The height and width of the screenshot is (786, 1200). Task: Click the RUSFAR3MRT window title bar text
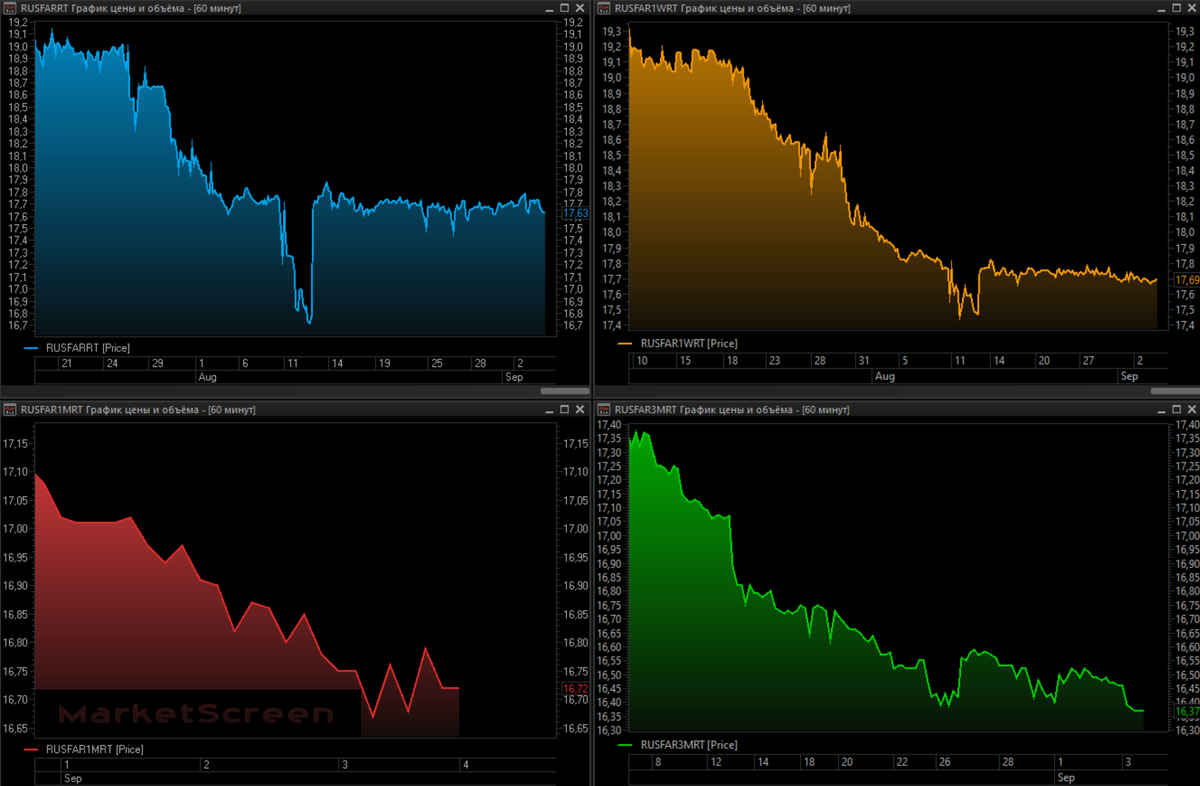[733, 410]
